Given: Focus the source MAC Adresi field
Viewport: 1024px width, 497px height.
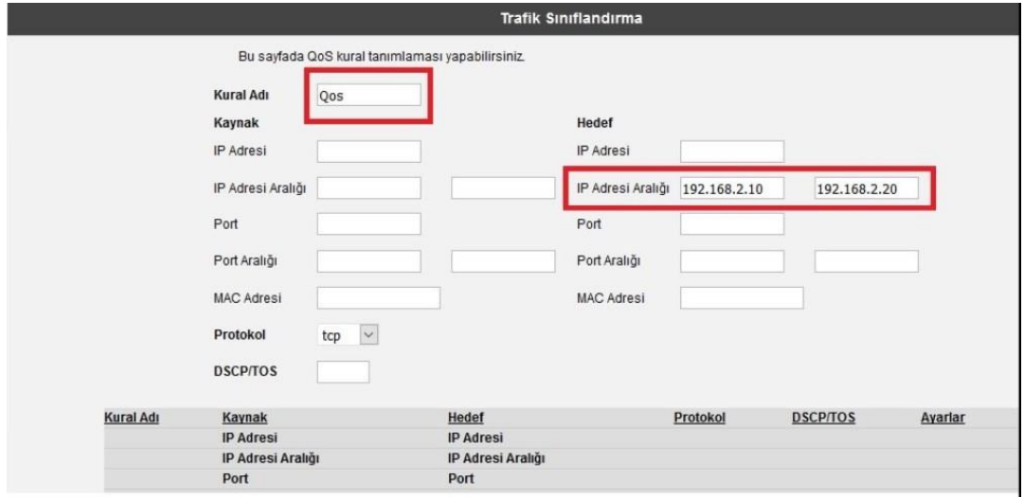Looking at the screenshot, I should point(378,298).
